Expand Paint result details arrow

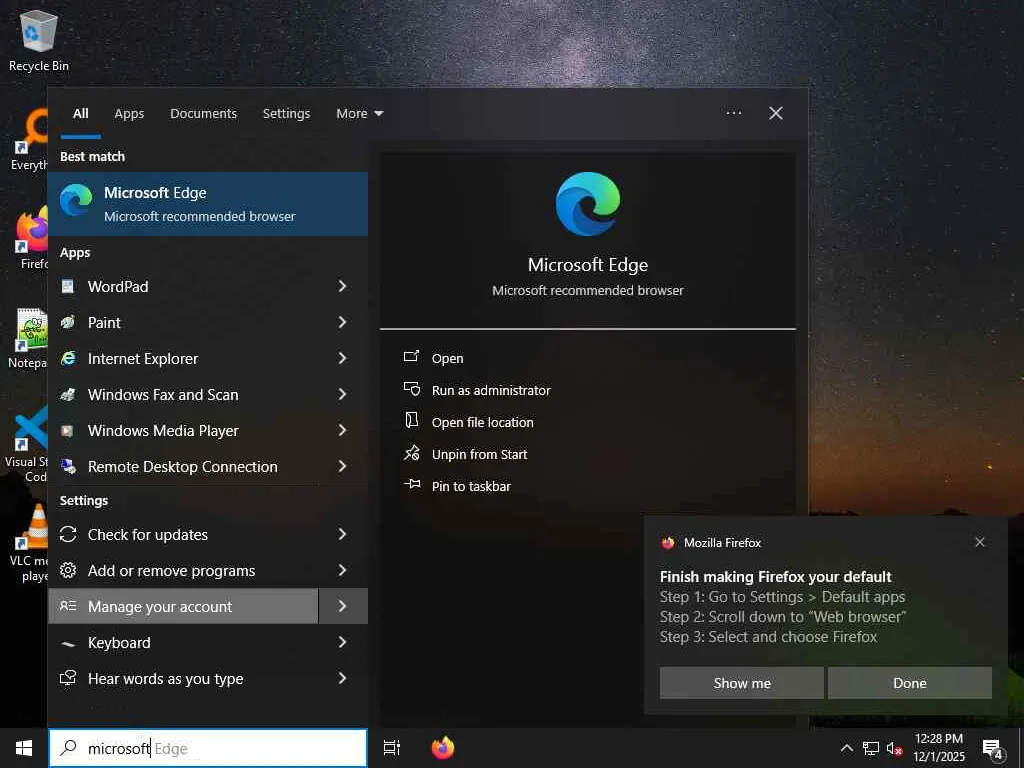(342, 322)
